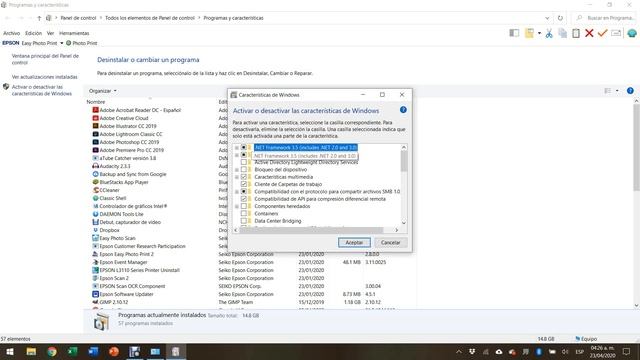The image size is (640, 360).
Task: Open the Organizar dropdown
Action: pyautogui.click(x=102, y=91)
